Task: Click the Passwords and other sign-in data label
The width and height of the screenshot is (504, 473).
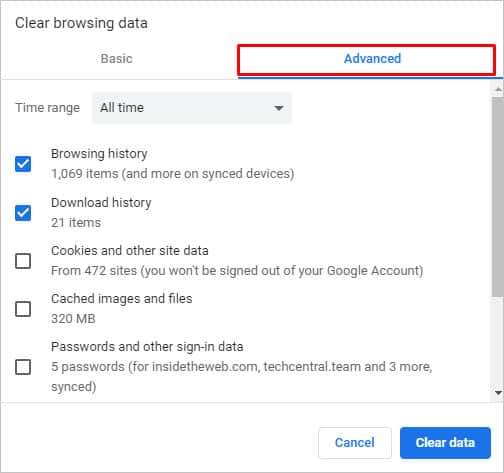Action: pyautogui.click(x=147, y=347)
